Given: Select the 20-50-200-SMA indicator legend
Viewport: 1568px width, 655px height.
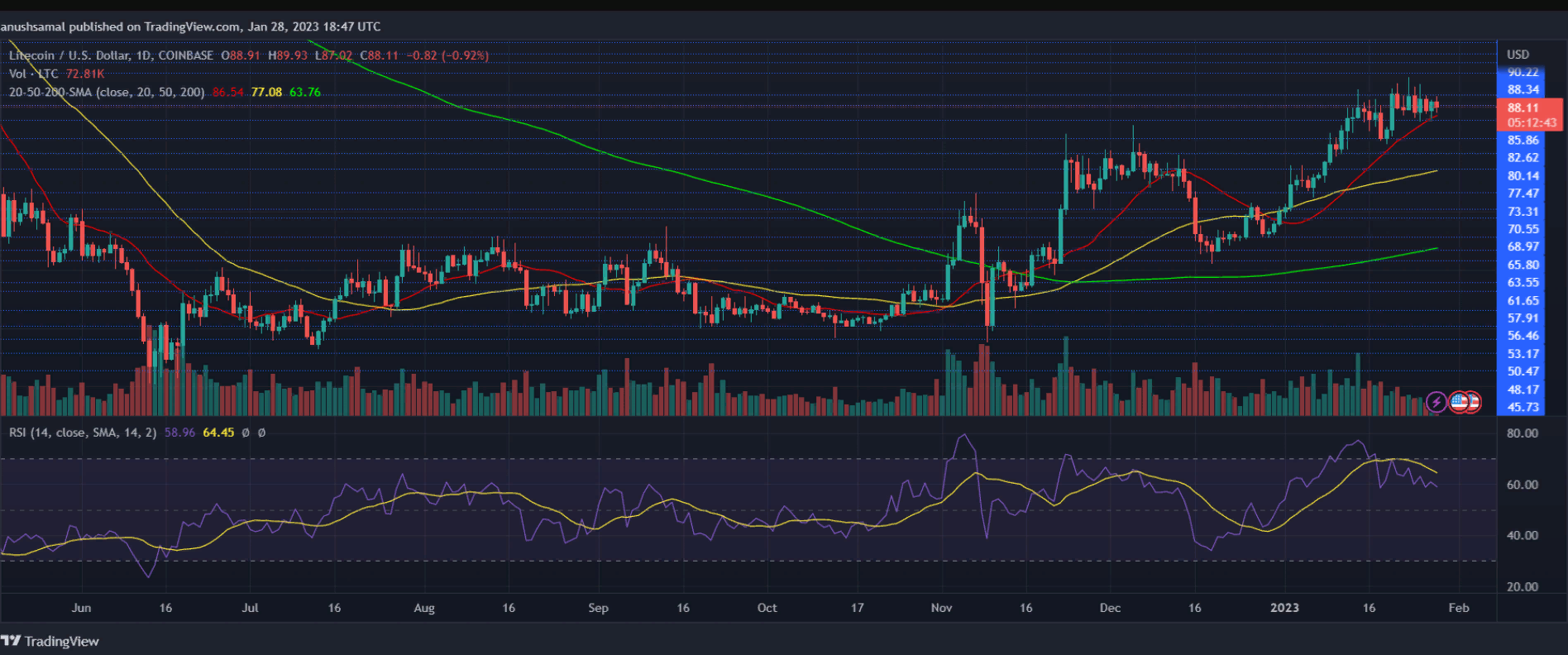Looking at the screenshot, I should click(x=107, y=92).
